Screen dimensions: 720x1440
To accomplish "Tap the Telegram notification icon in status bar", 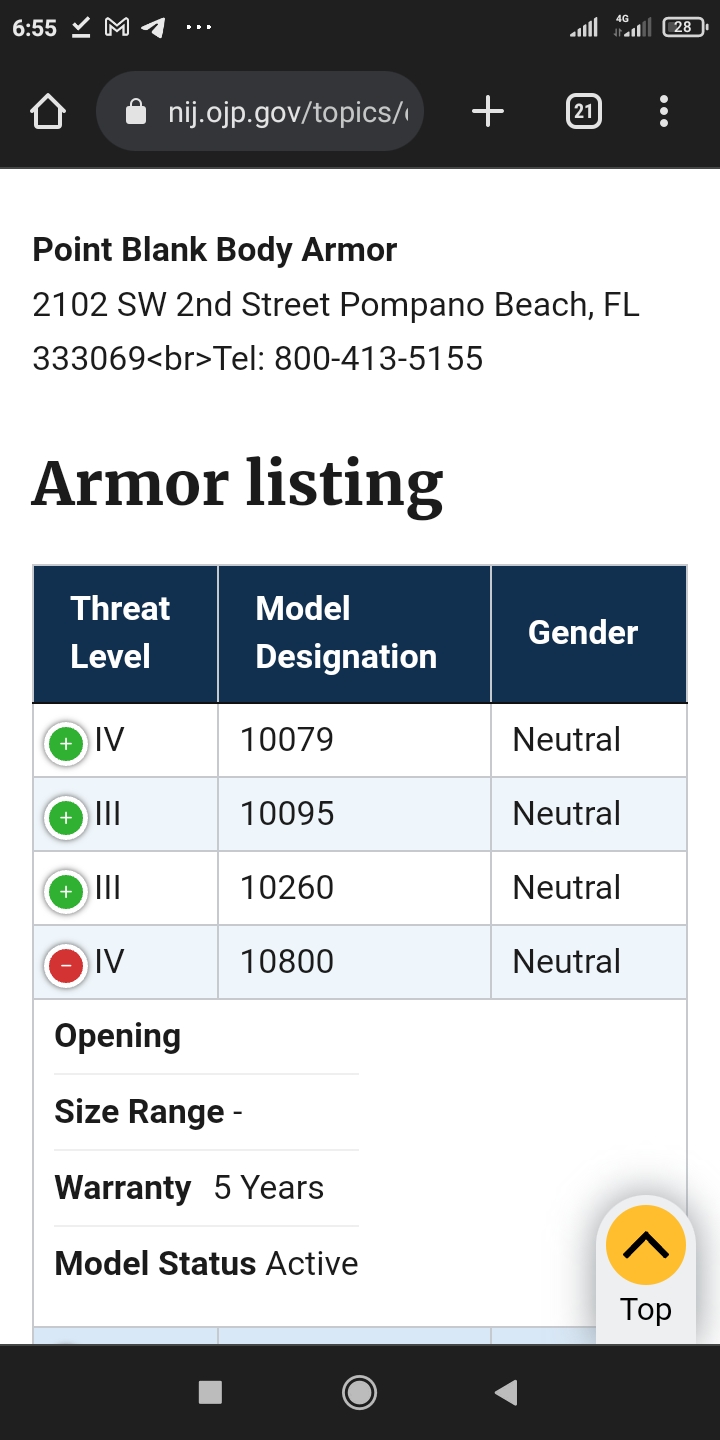I will 153,28.
